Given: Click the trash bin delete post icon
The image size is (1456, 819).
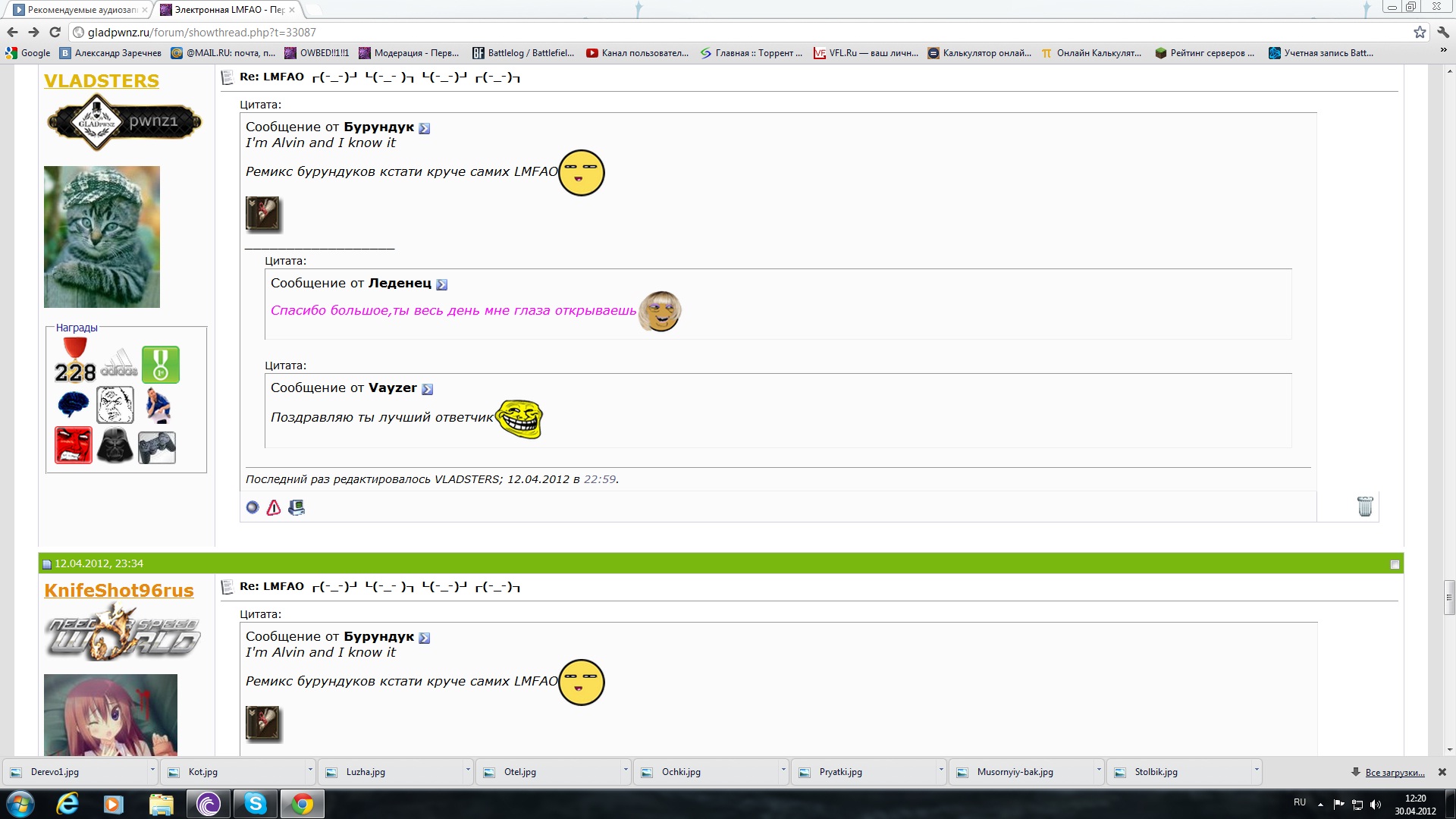Looking at the screenshot, I should (x=1364, y=507).
